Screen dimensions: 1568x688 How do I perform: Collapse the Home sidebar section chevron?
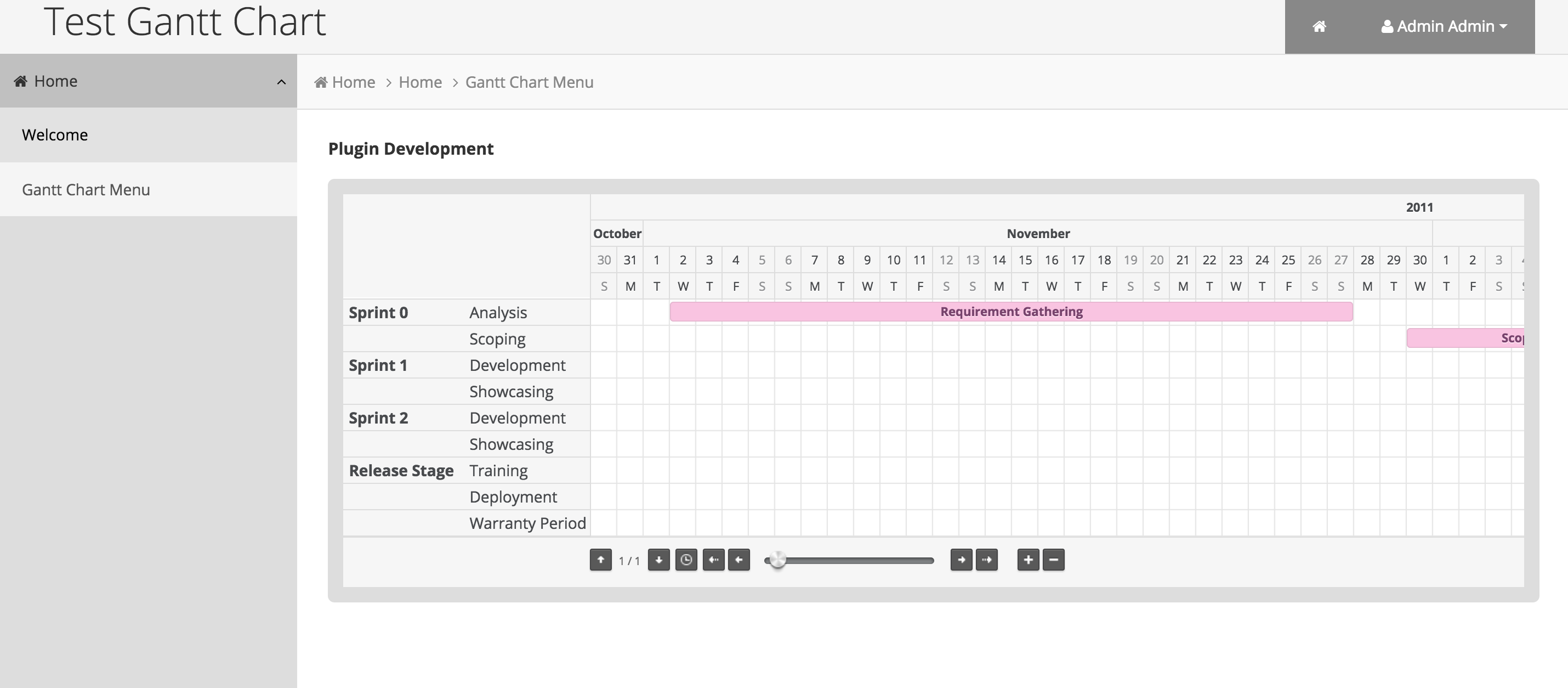pyautogui.click(x=281, y=82)
